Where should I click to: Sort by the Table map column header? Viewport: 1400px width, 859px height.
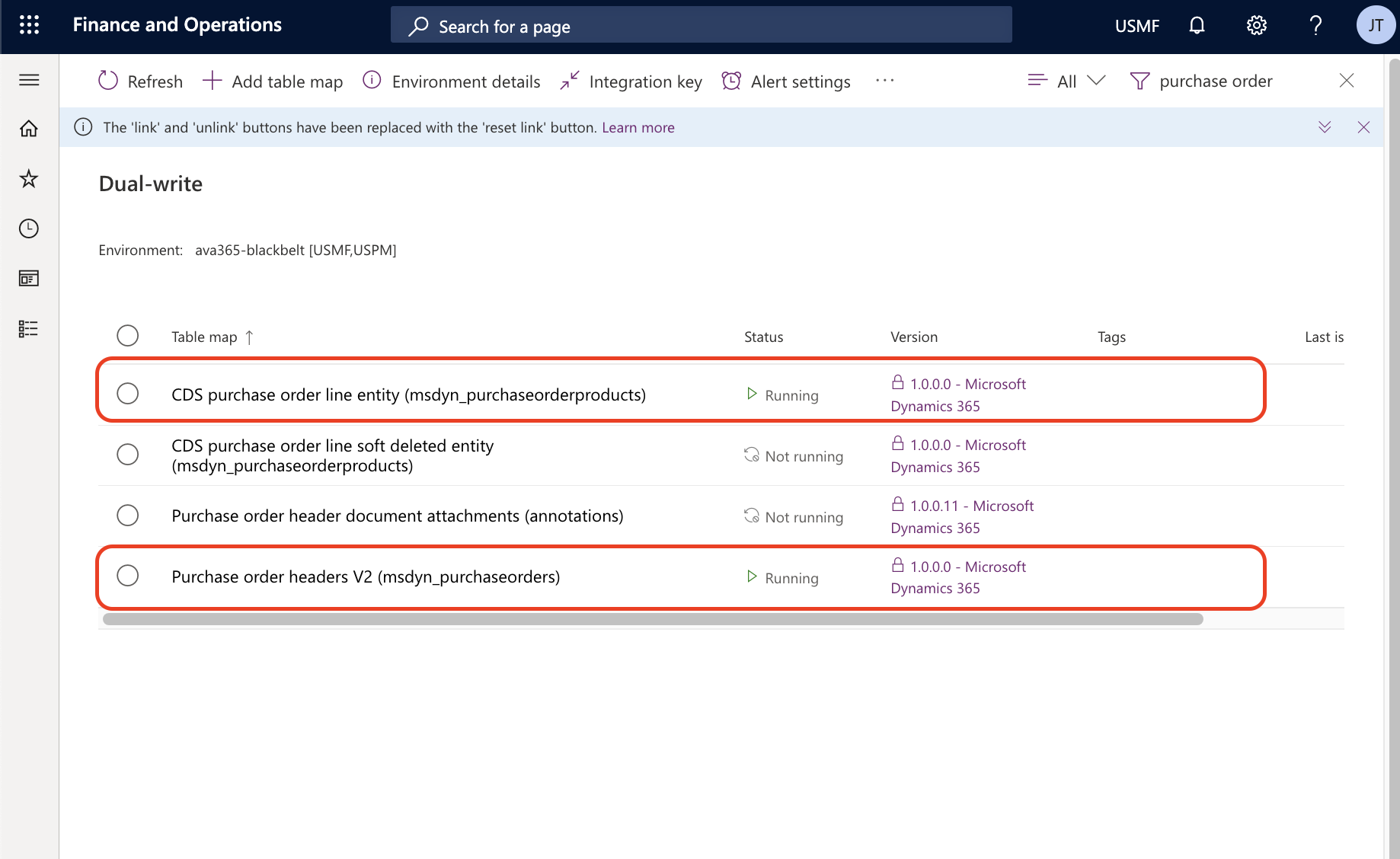point(204,337)
